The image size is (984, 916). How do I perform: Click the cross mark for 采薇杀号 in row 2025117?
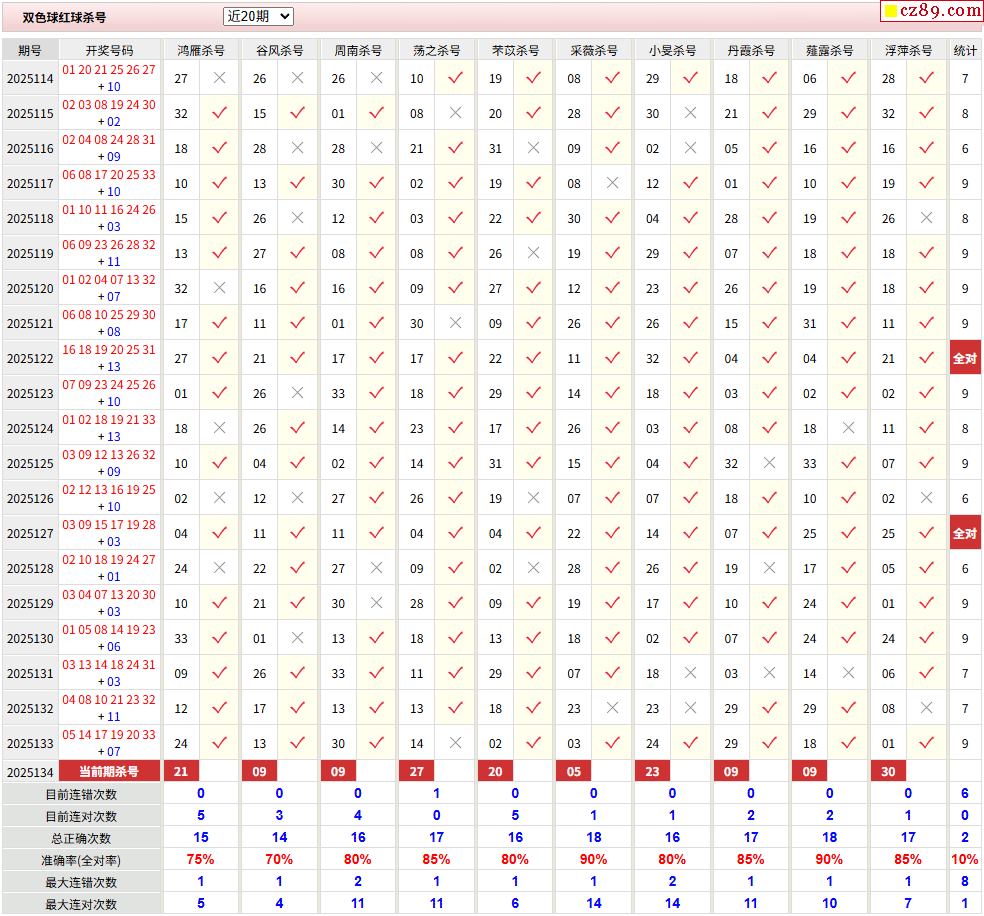612,183
